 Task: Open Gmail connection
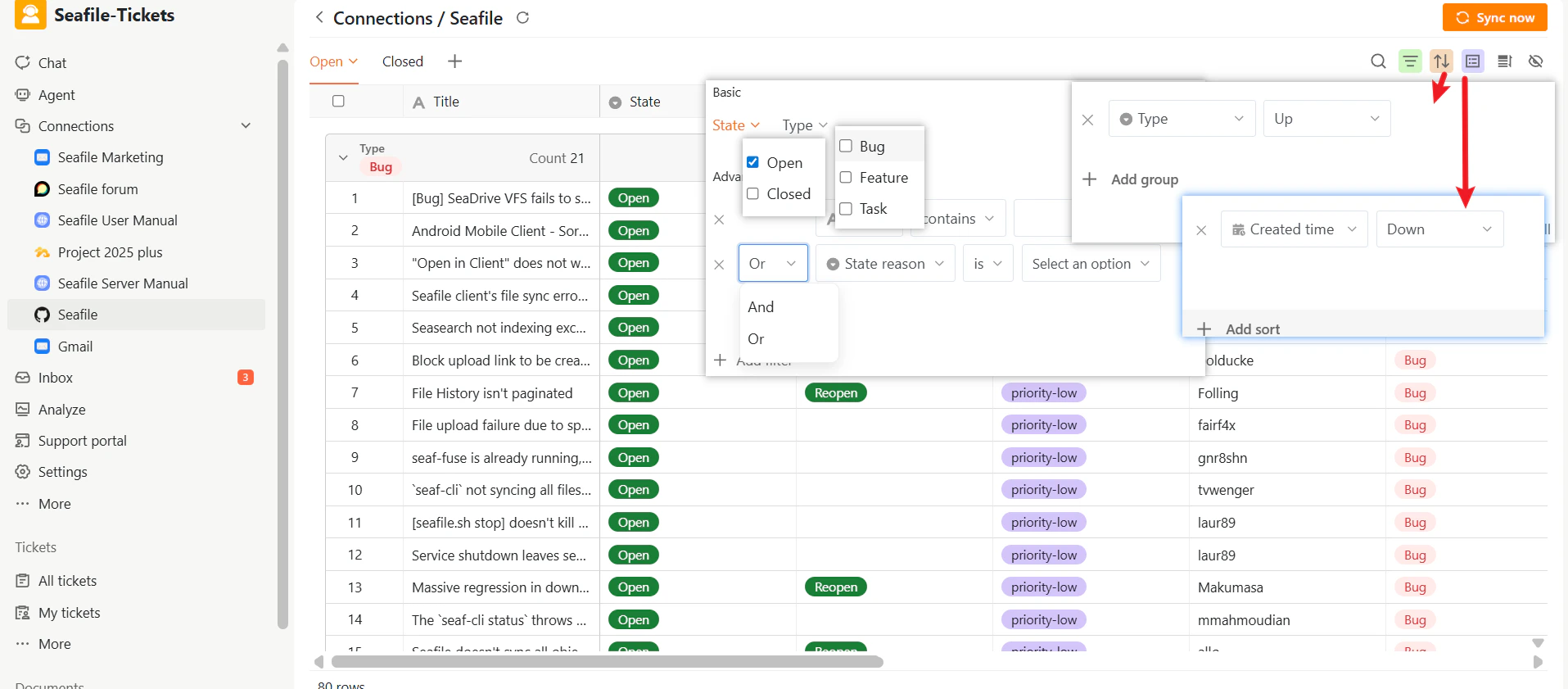coord(75,347)
